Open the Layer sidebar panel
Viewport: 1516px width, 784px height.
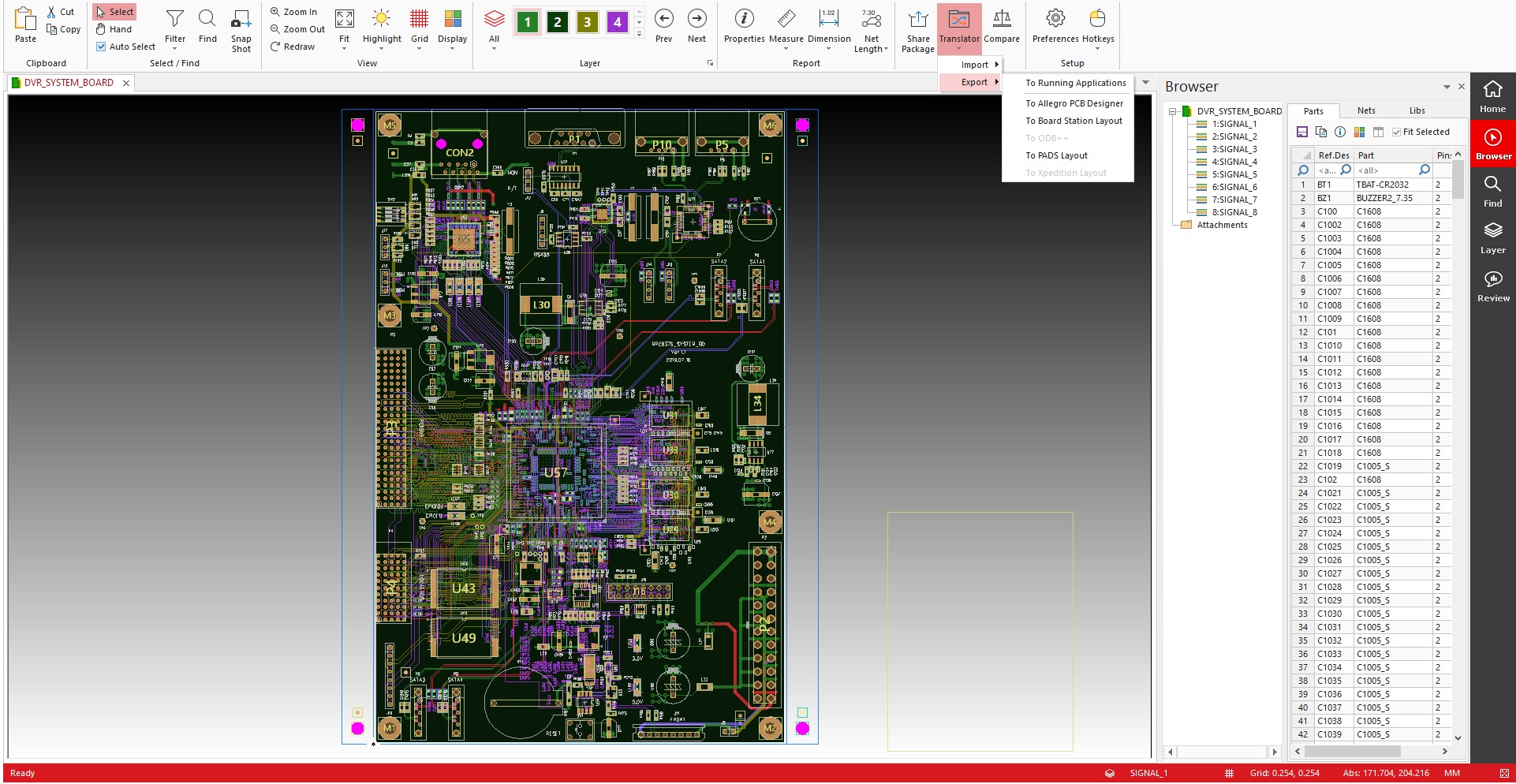(1493, 238)
